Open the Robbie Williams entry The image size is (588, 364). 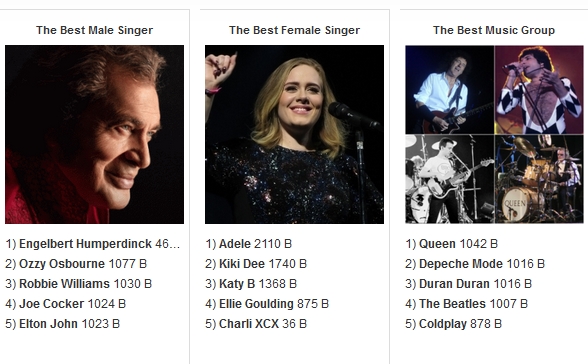pyautogui.click(x=64, y=283)
